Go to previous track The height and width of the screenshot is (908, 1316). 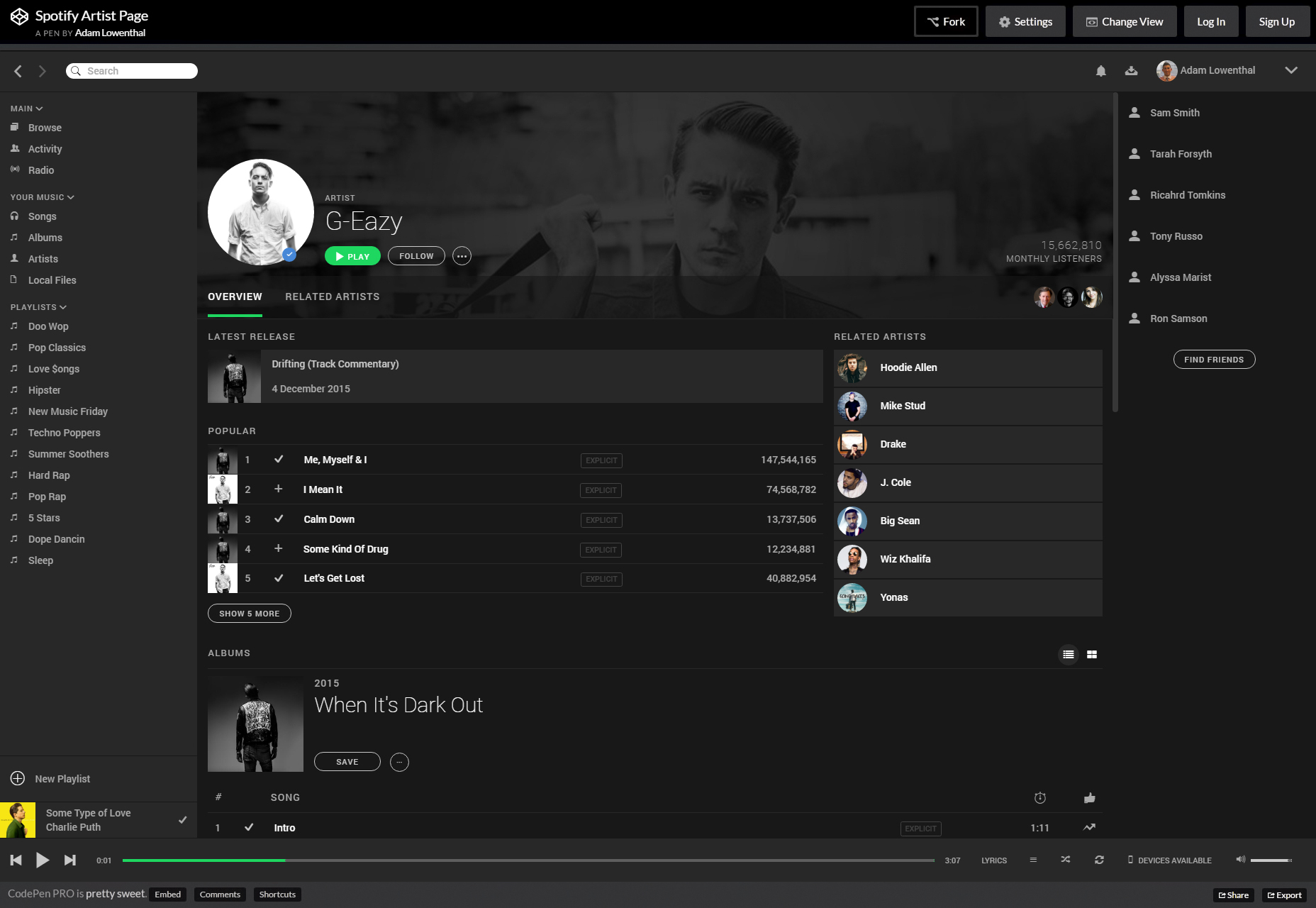pyautogui.click(x=16, y=860)
